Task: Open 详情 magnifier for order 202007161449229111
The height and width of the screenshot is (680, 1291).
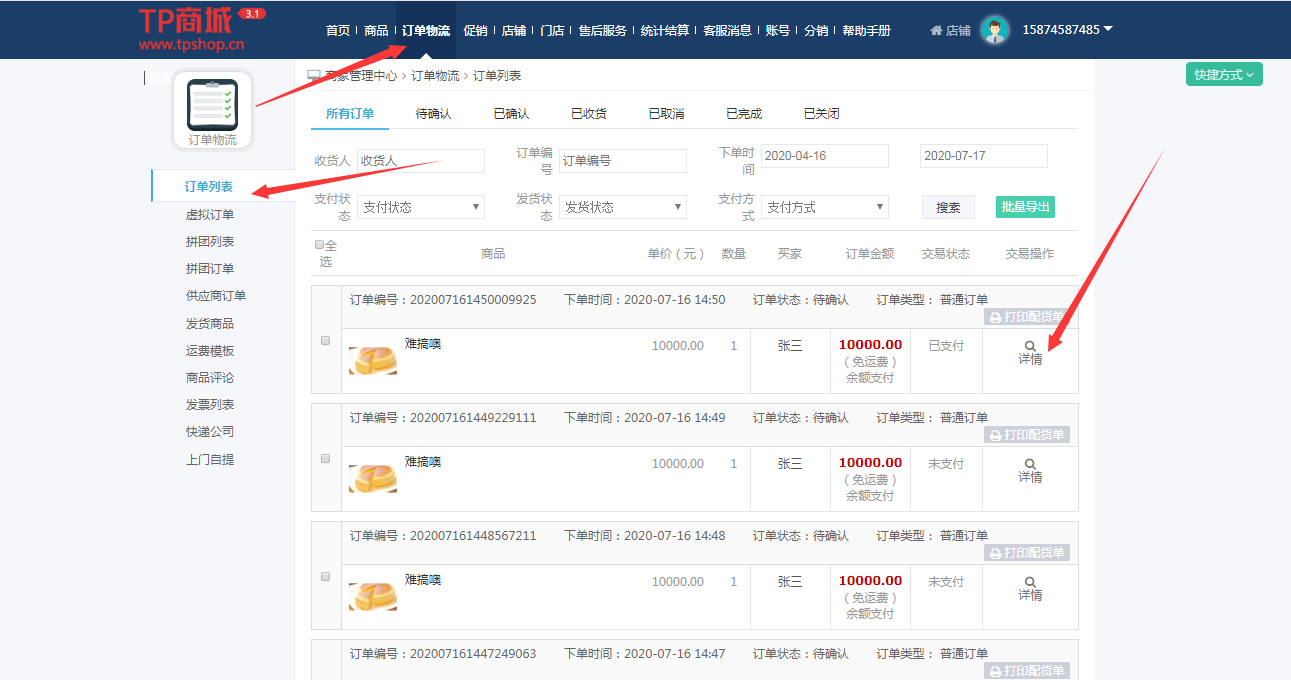Action: coord(1030,464)
